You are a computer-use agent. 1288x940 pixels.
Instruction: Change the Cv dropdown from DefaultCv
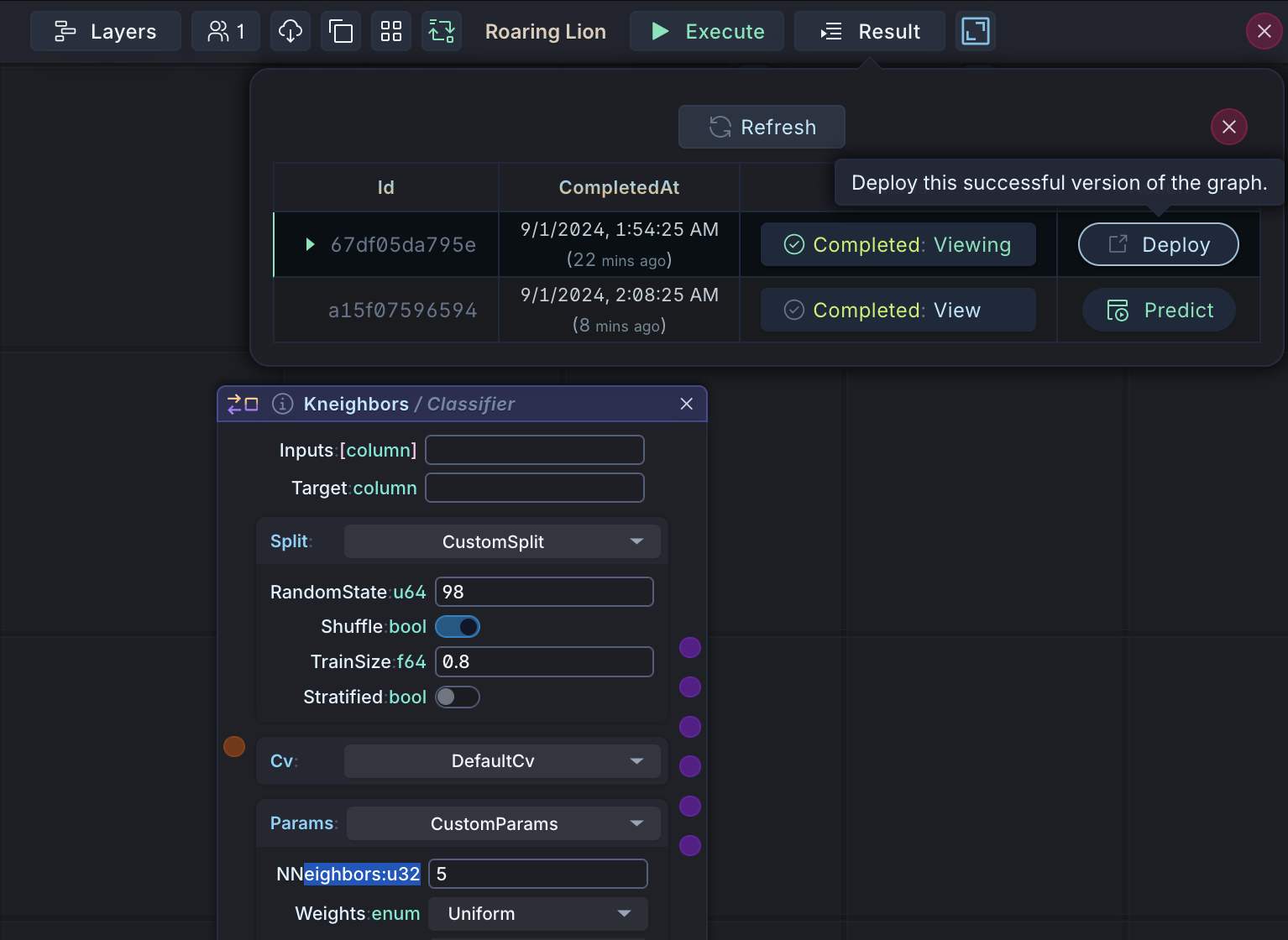click(501, 761)
